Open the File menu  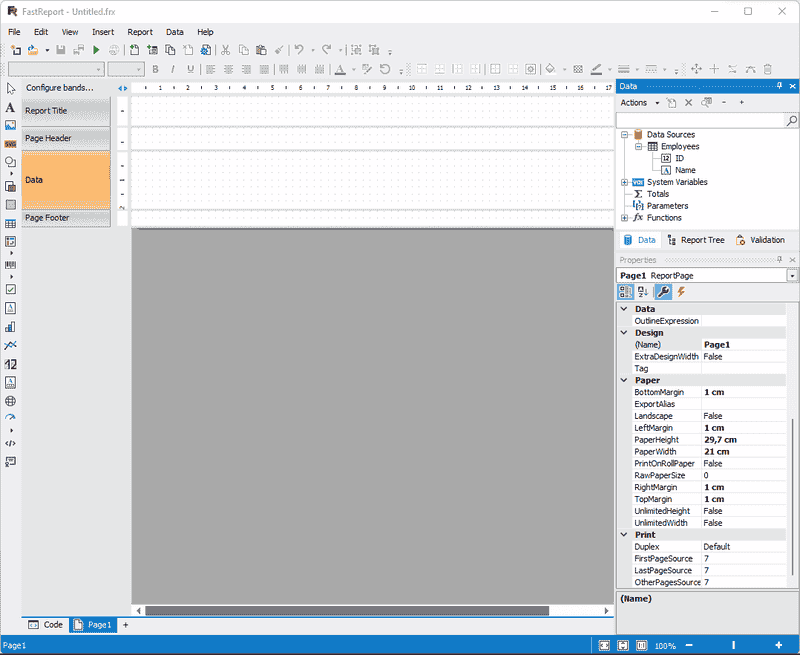point(14,32)
